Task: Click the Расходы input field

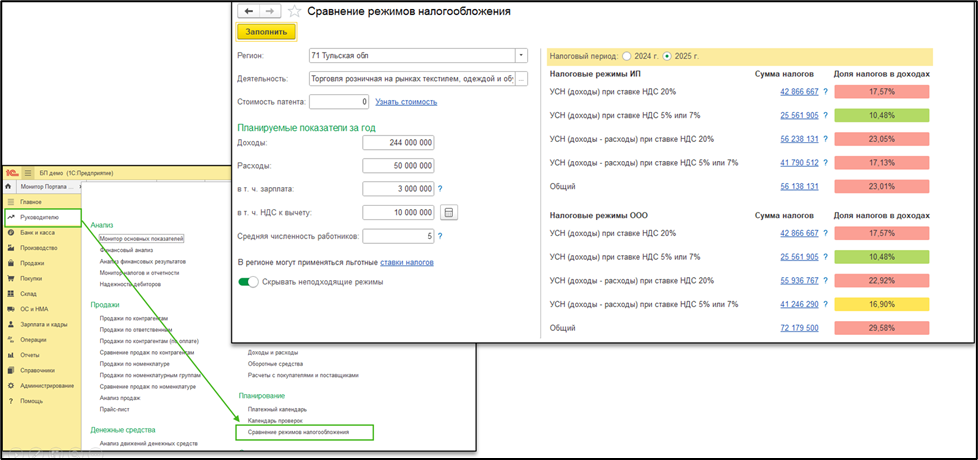Action: (x=397, y=166)
